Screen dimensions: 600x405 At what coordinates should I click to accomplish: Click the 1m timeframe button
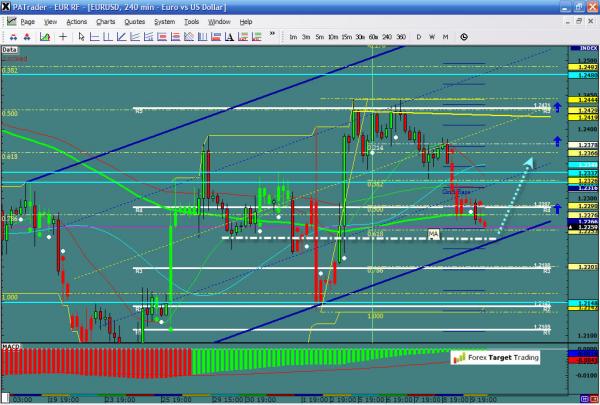[x=292, y=37]
